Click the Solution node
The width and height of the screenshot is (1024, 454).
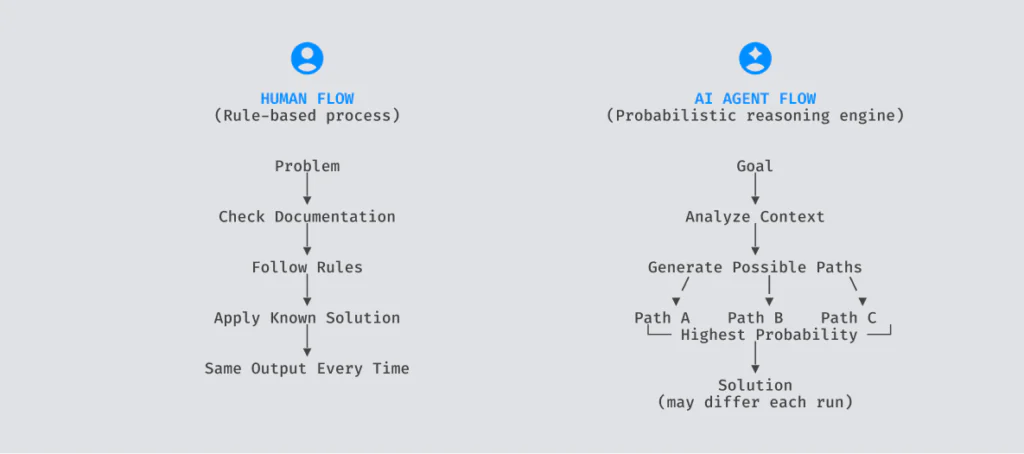755,385
